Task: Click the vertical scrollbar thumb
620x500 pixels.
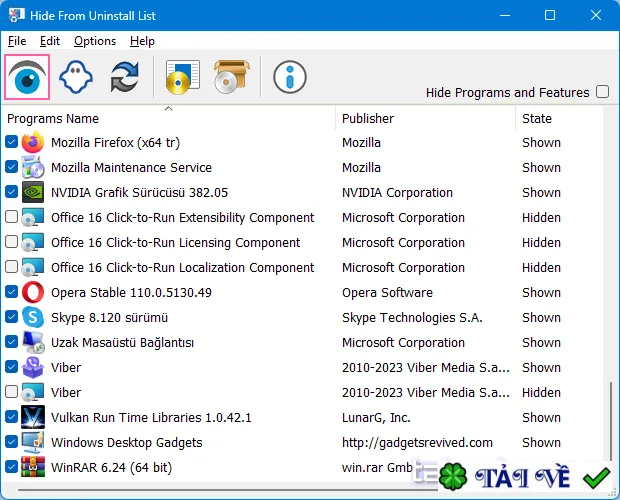Action: click(611, 421)
